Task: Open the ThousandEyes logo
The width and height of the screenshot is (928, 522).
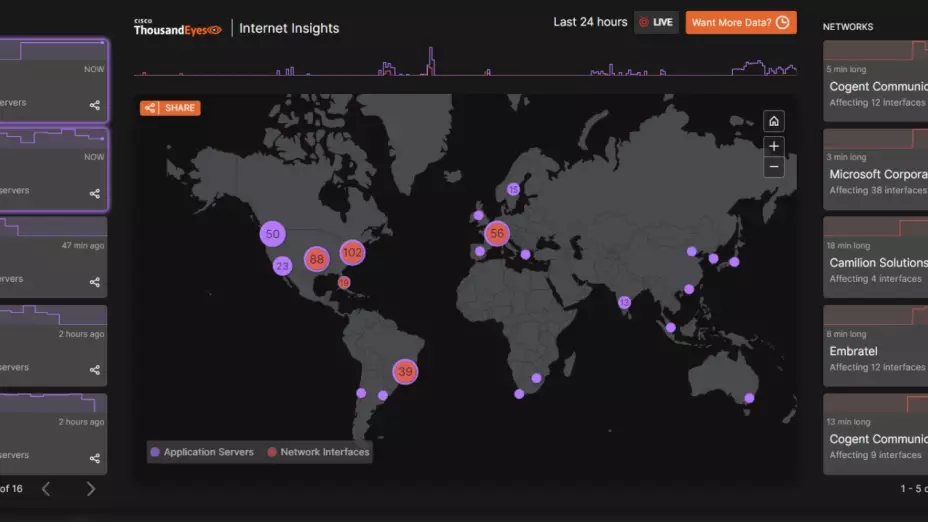Action: [x=178, y=27]
